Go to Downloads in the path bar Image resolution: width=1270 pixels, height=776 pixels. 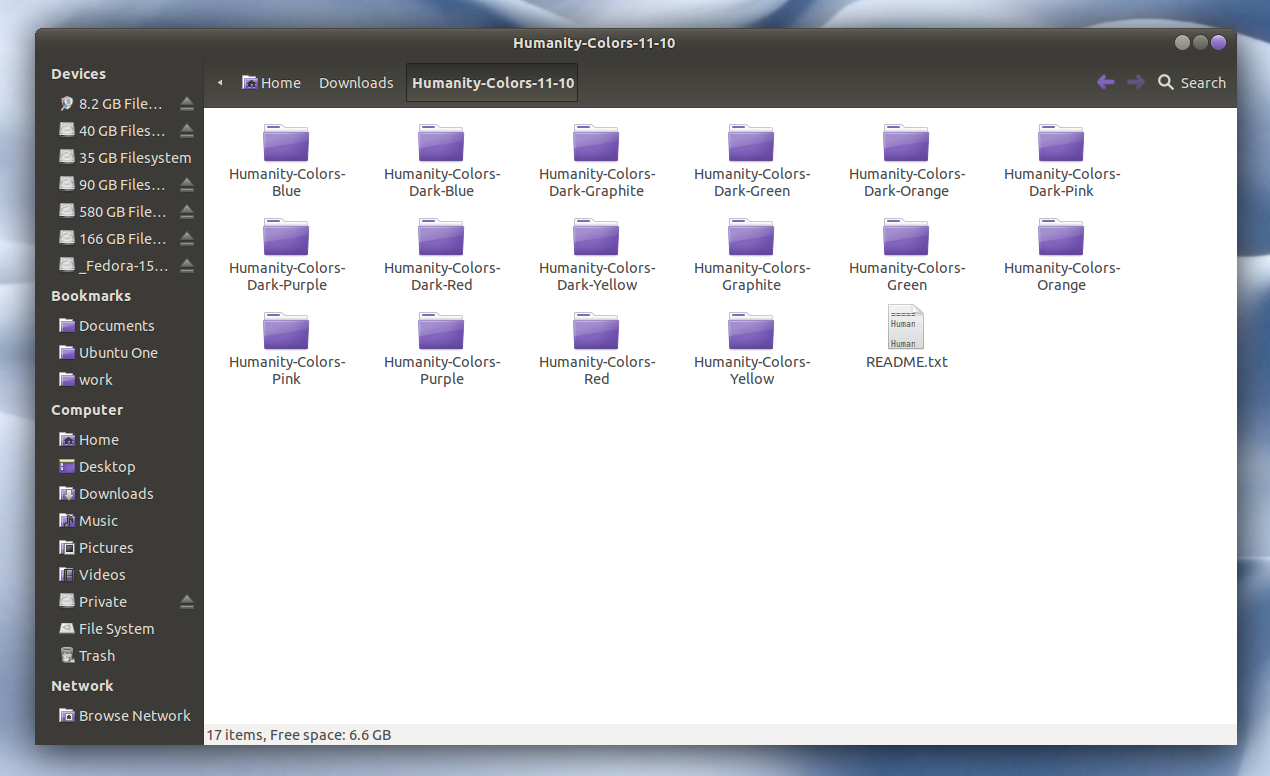coord(356,83)
